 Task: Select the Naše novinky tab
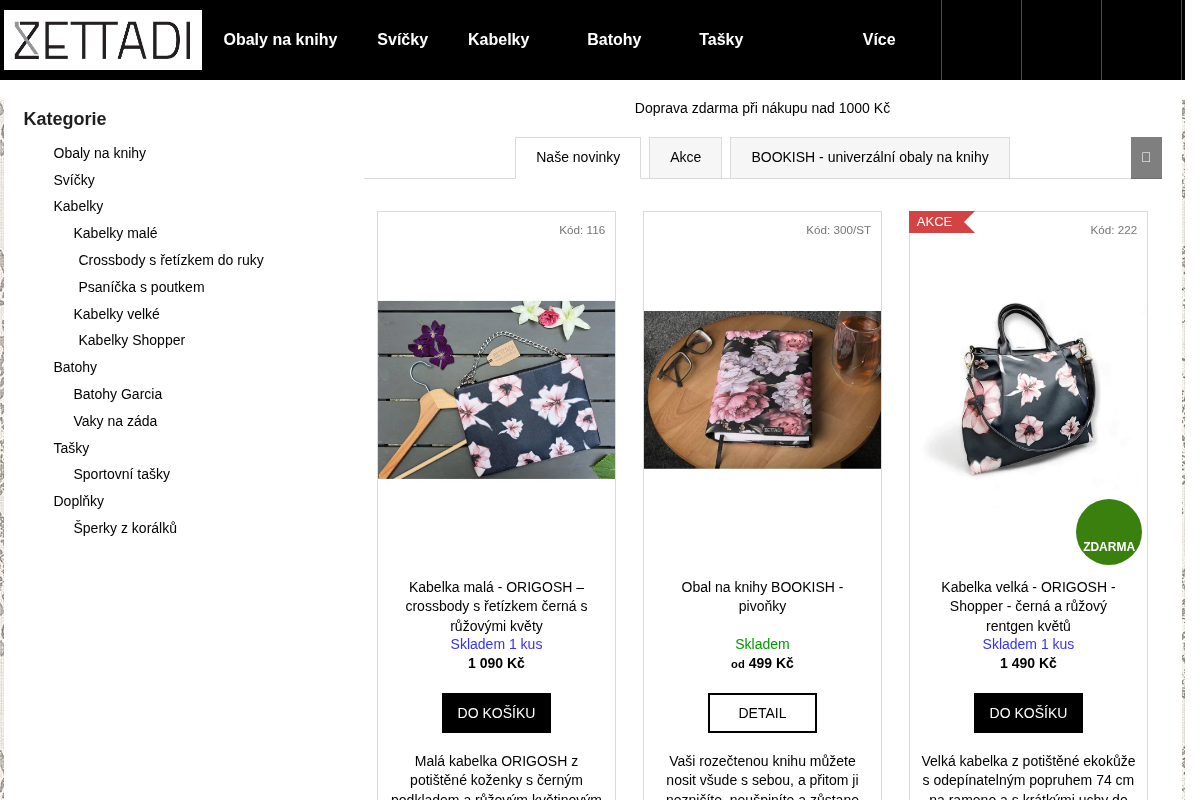pyautogui.click(x=578, y=158)
